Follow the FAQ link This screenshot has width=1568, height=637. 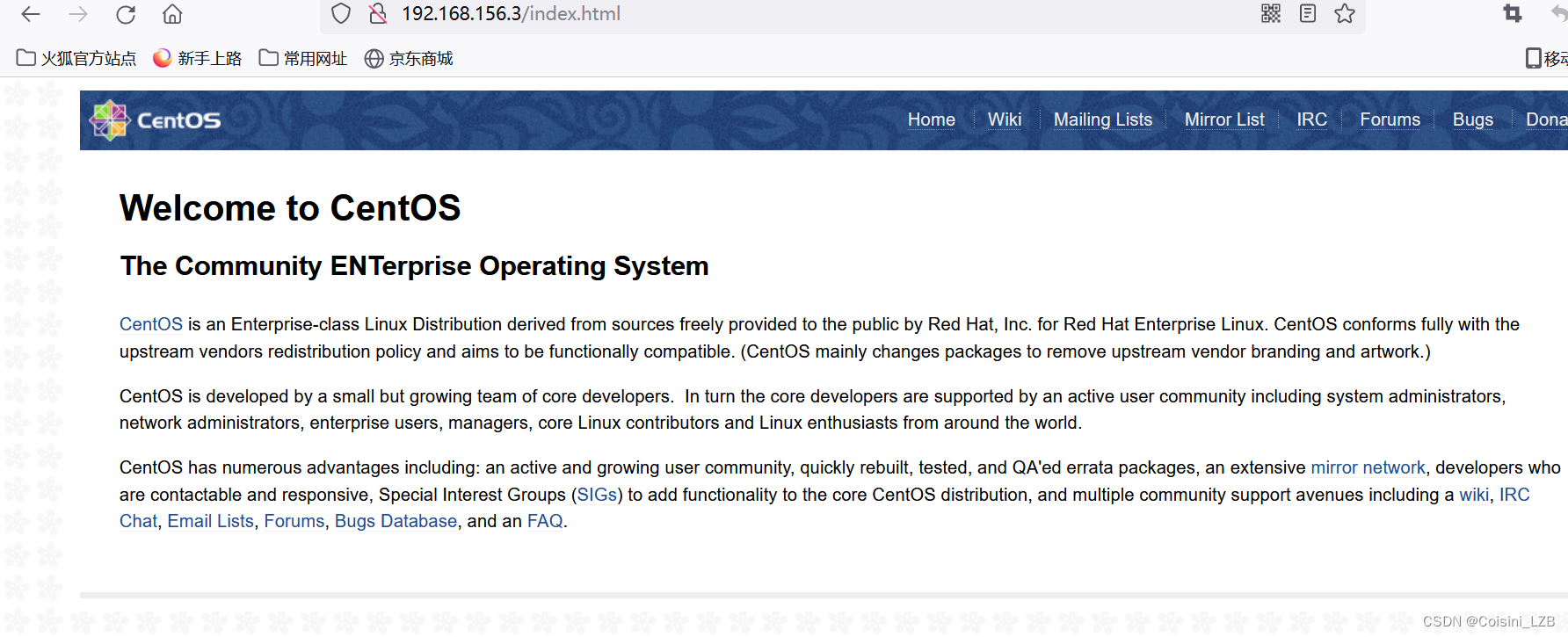[x=545, y=521]
